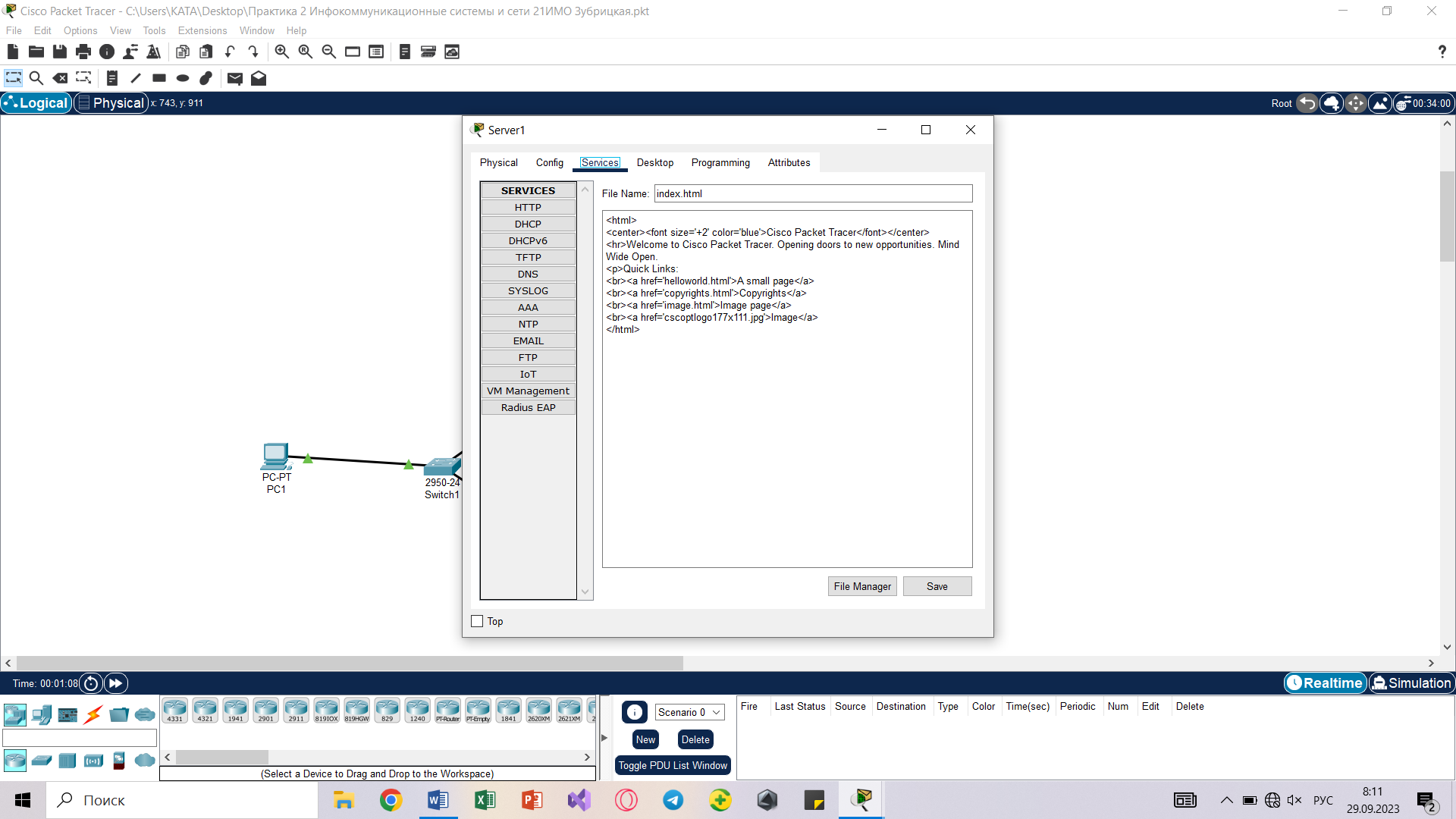The width and height of the screenshot is (1456, 819).
Task: Open the network information icon
Action: (107, 52)
